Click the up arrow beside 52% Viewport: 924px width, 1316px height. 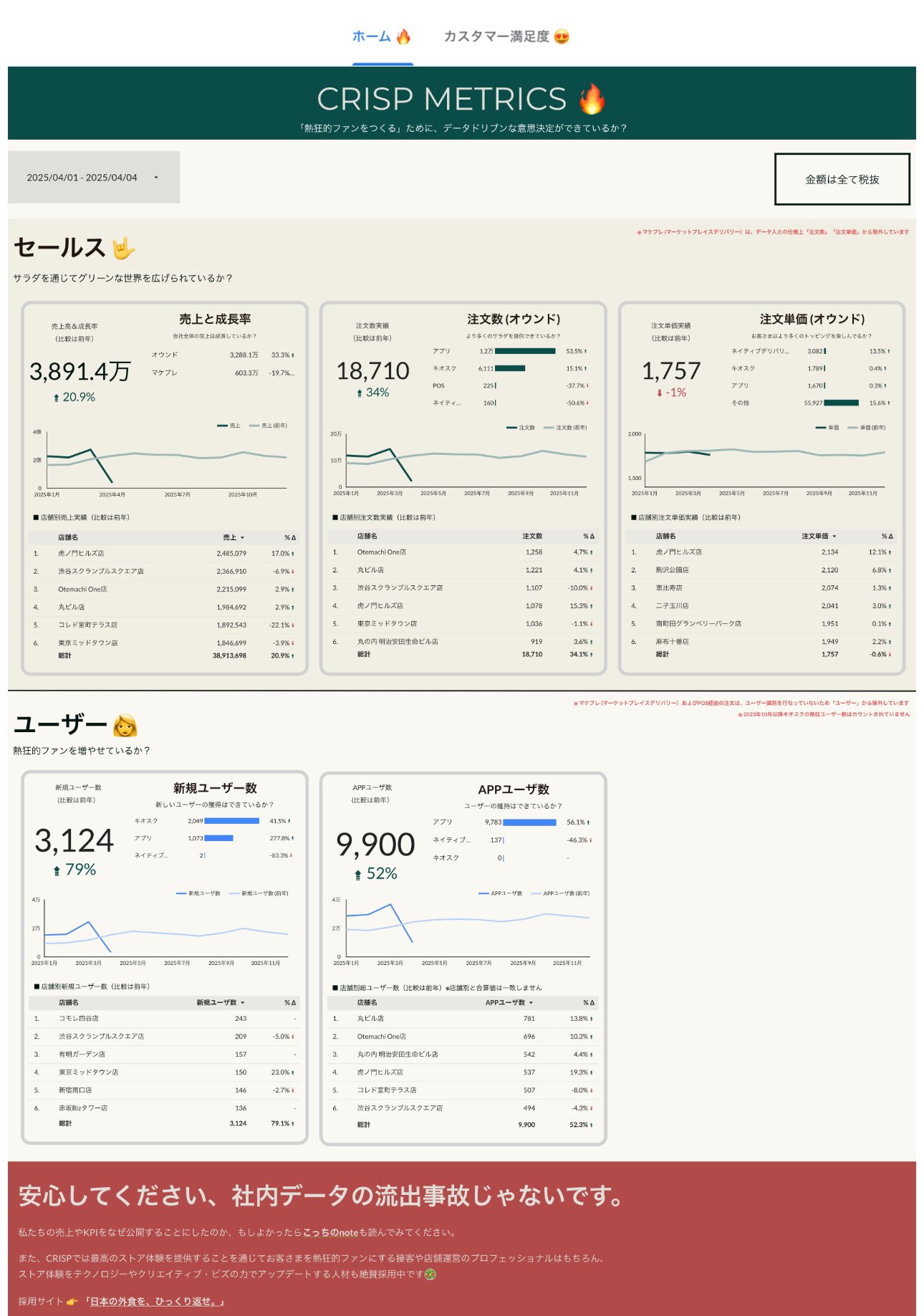[x=358, y=875]
